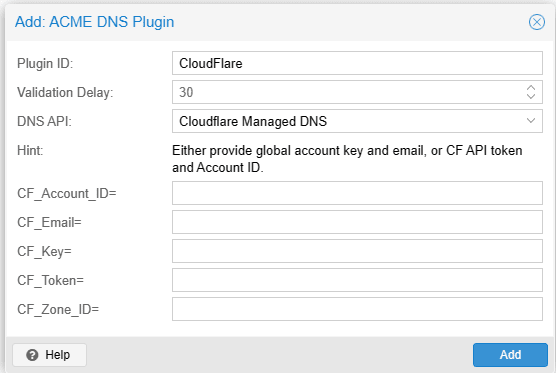Click the 'CF_Email=' label

click(49, 222)
